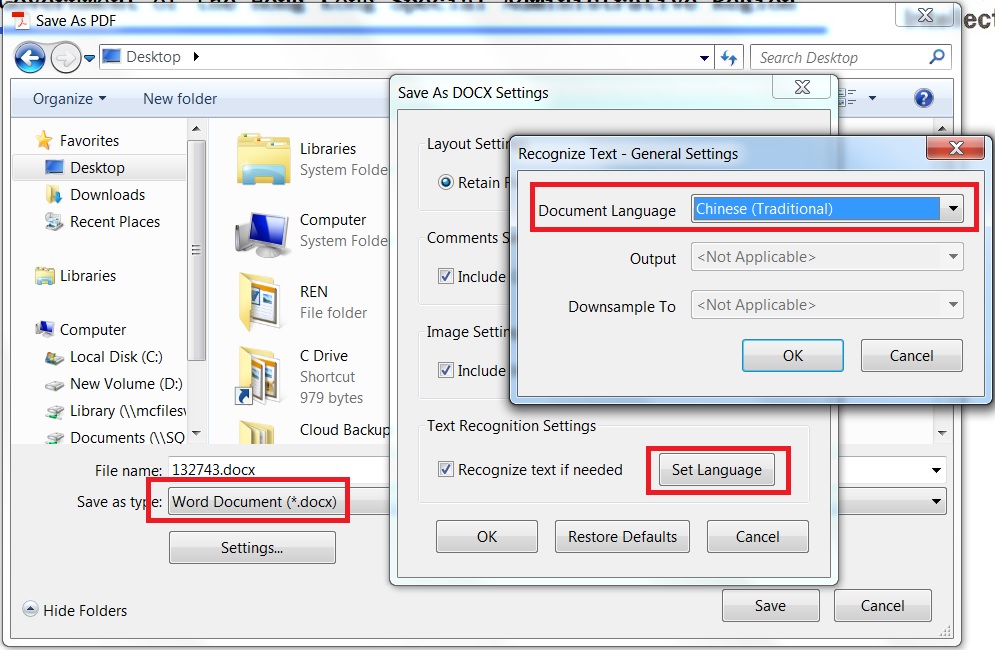Click the file list scroll down arrow
The image size is (995, 650).
tap(942, 434)
